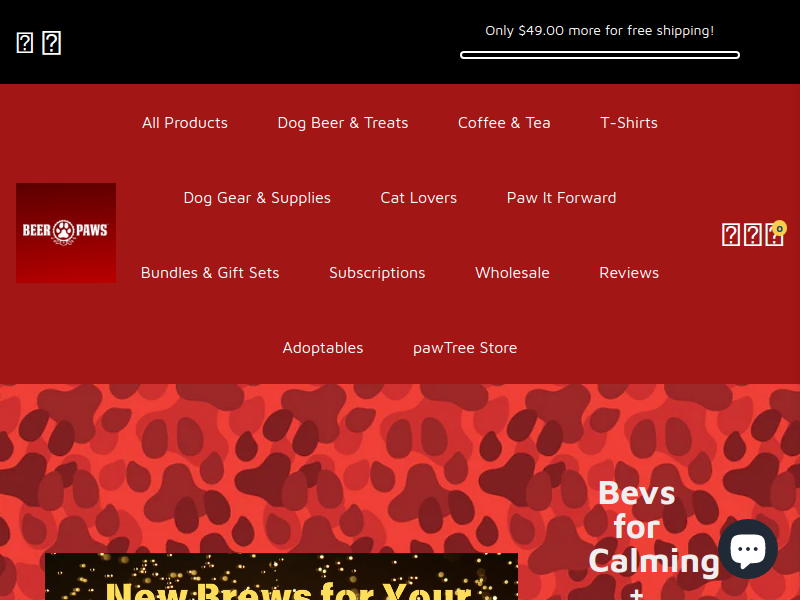View the Reviews page
The width and height of the screenshot is (800, 600).
click(x=629, y=272)
